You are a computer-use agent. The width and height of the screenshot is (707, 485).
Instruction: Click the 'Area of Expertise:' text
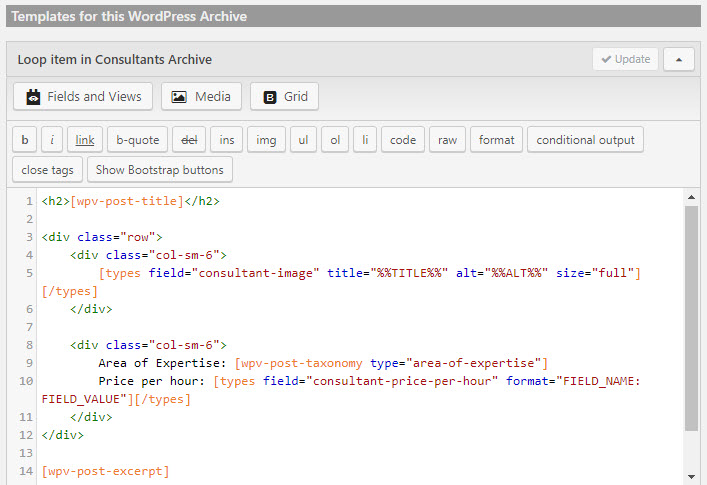click(x=162, y=363)
